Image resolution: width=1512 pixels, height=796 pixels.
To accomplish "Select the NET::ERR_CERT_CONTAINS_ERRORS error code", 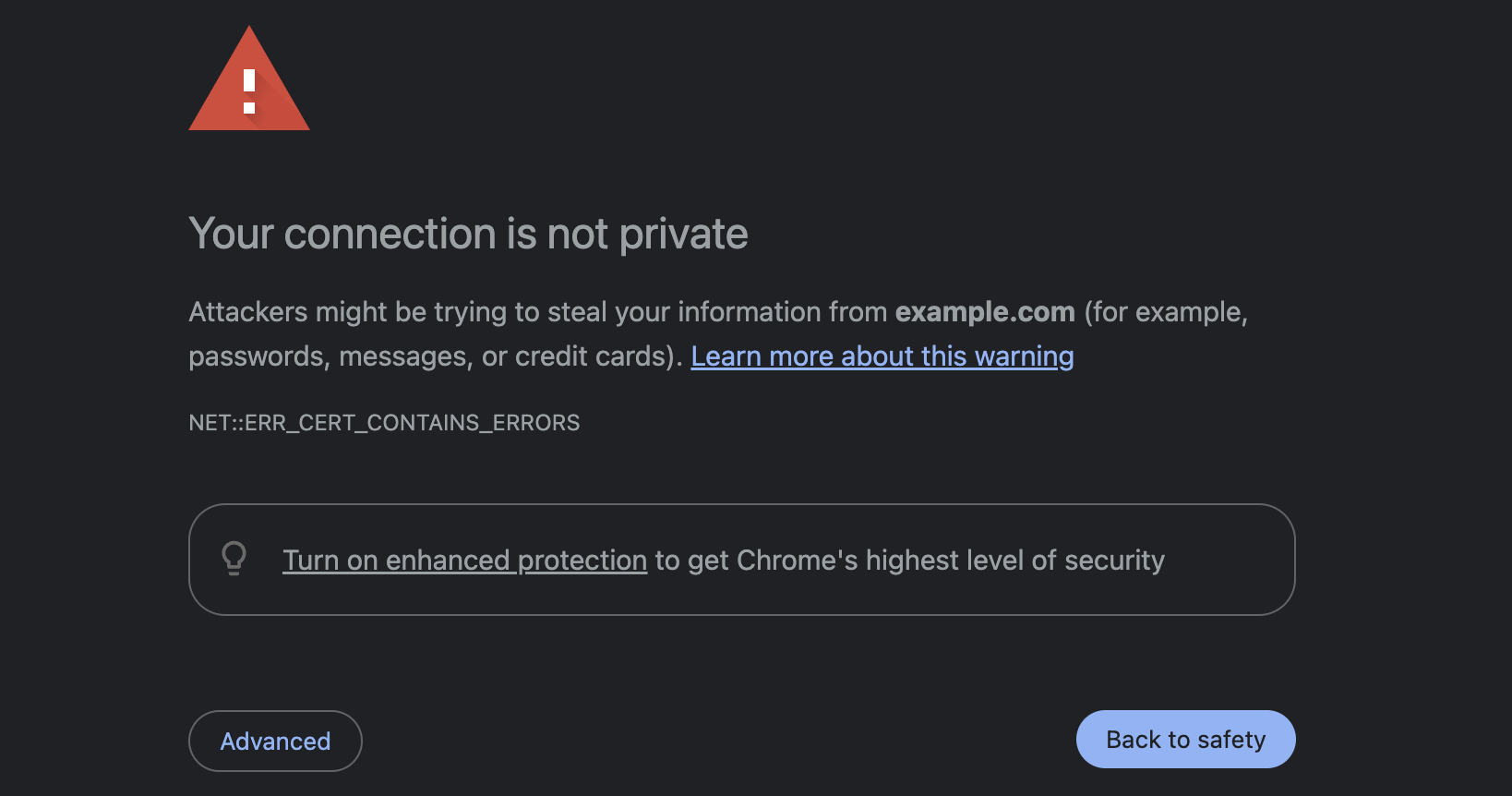I will (x=384, y=423).
